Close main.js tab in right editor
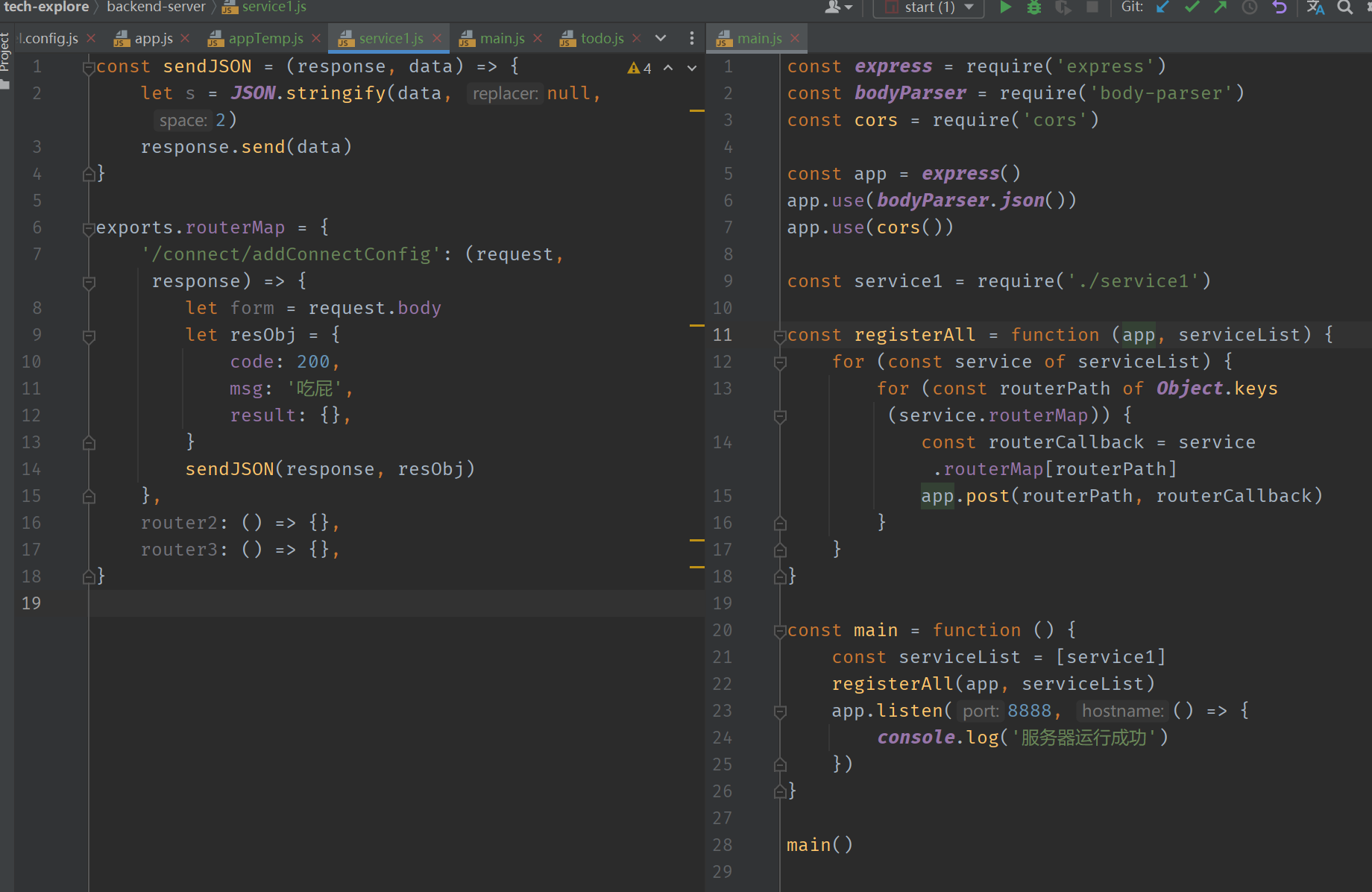This screenshot has width=1372, height=892. coord(795,38)
